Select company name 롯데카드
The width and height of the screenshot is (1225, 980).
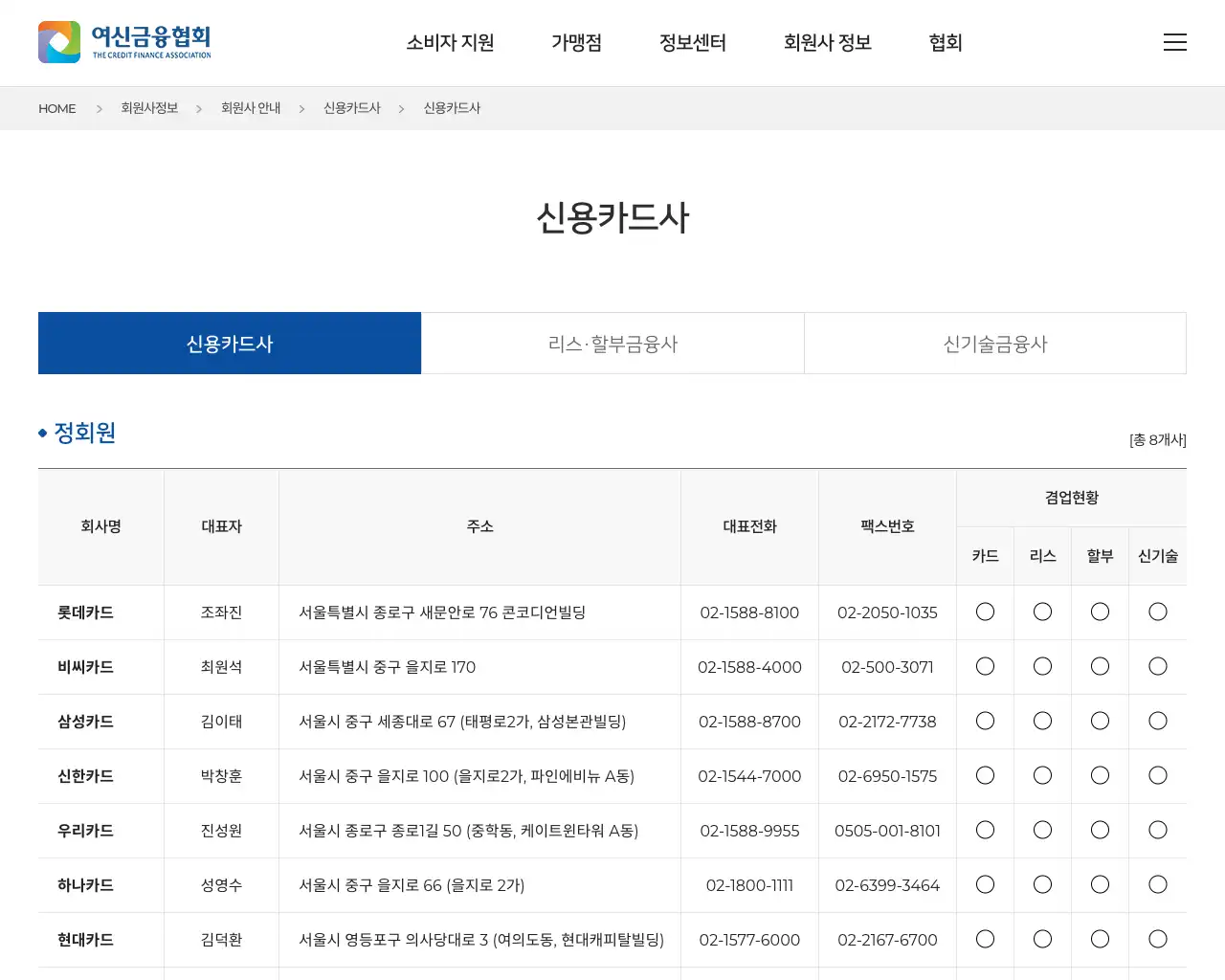pyautogui.click(x=85, y=612)
